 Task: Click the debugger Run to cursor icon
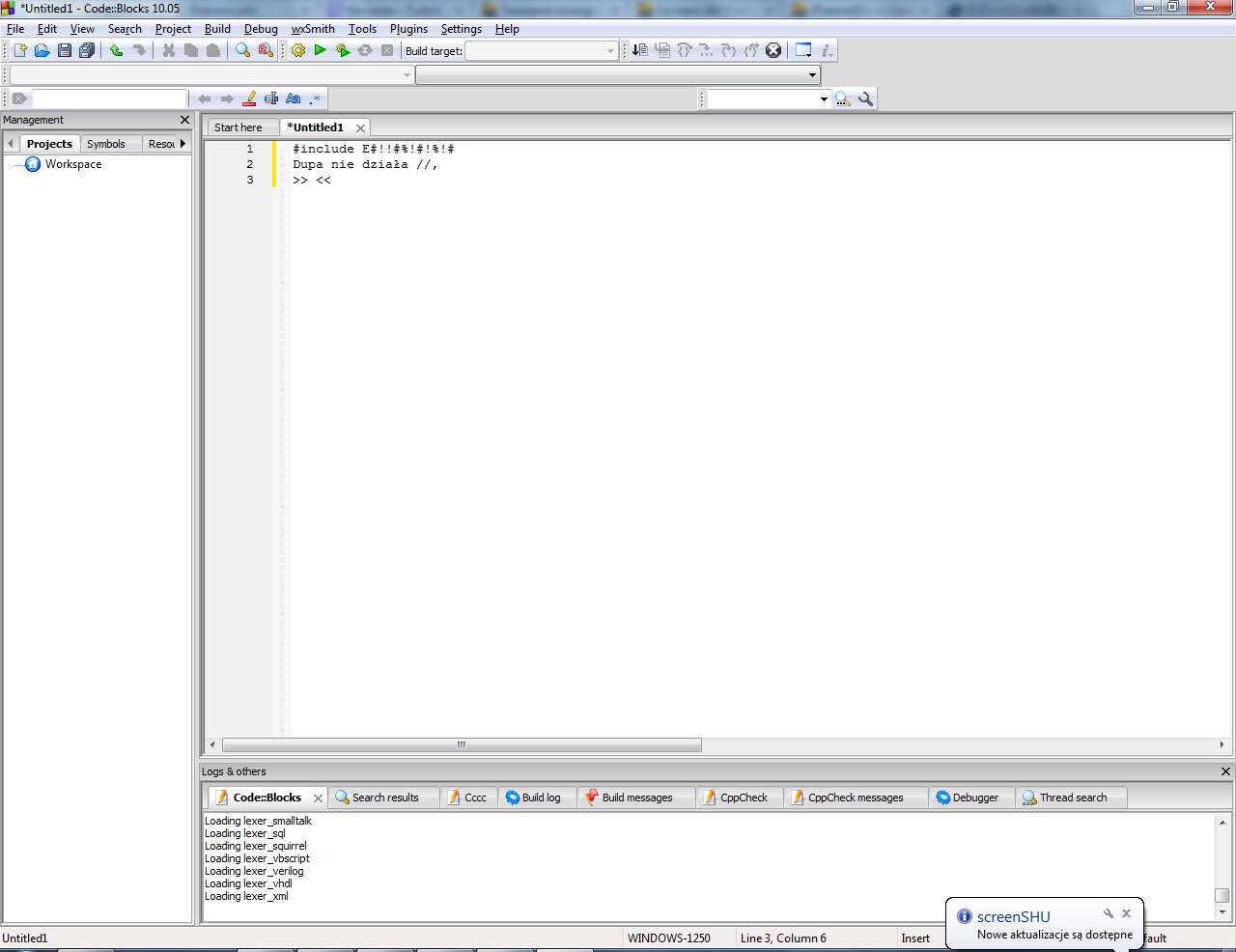click(640, 50)
